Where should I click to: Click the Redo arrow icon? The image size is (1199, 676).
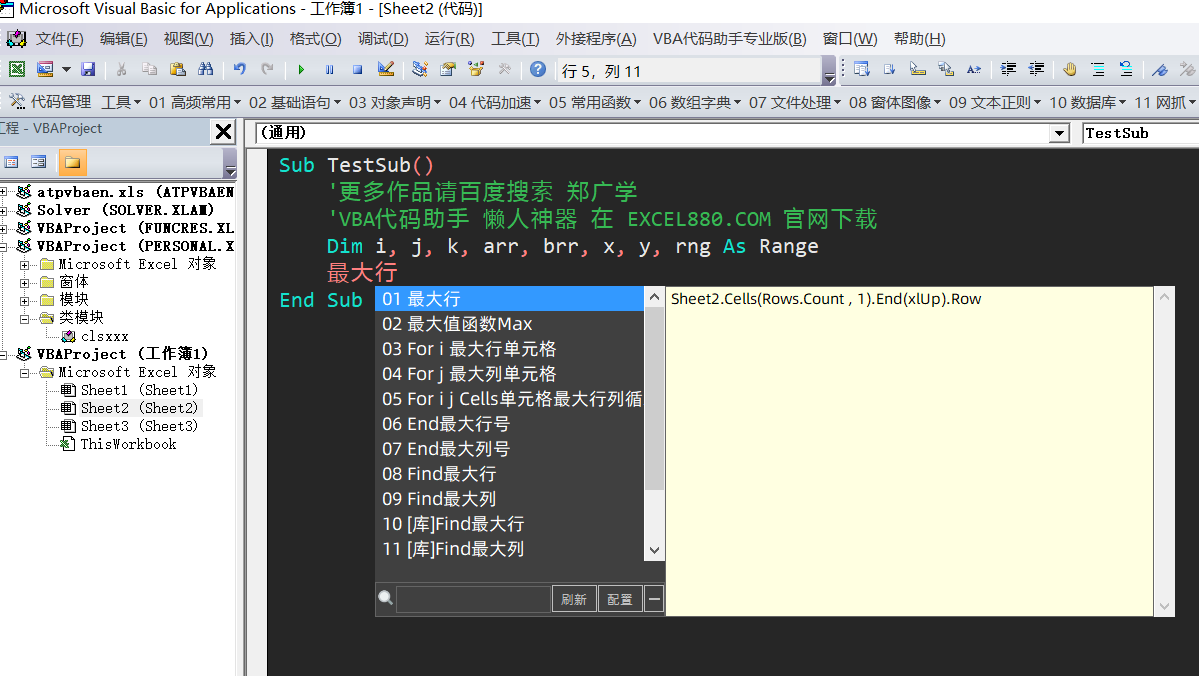pyautogui.click(x=268, y=70)
